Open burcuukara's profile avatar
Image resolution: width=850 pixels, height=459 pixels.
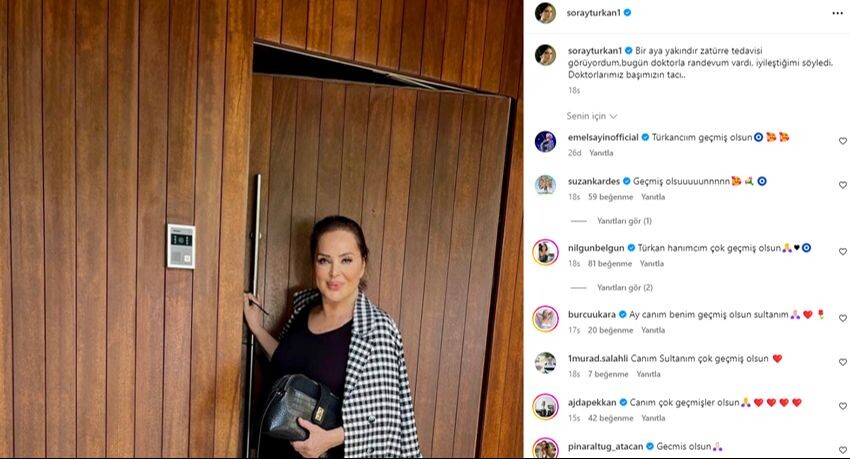(545, 319)
